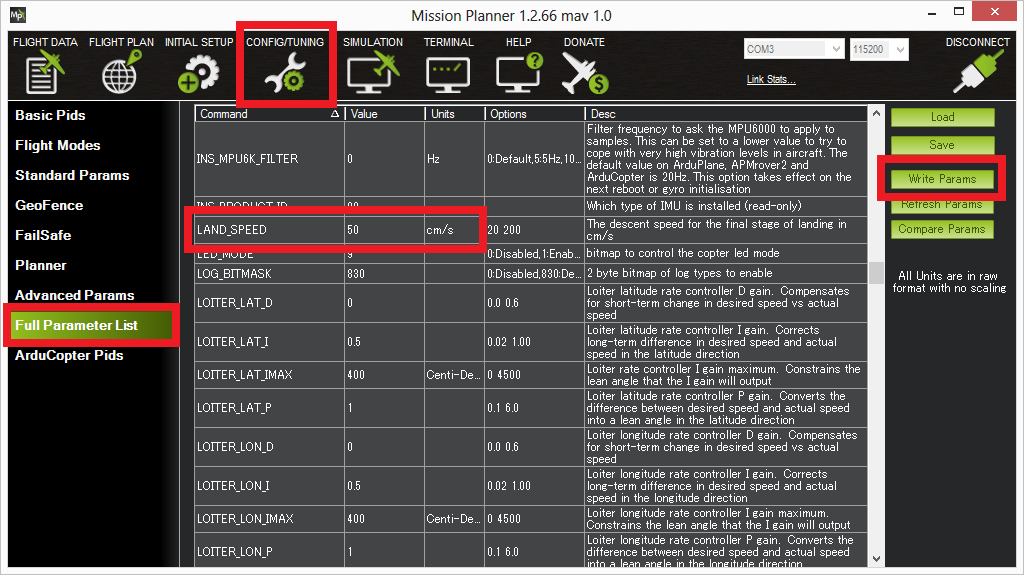Switch to Basic Pids section

[x=50, y=116]
